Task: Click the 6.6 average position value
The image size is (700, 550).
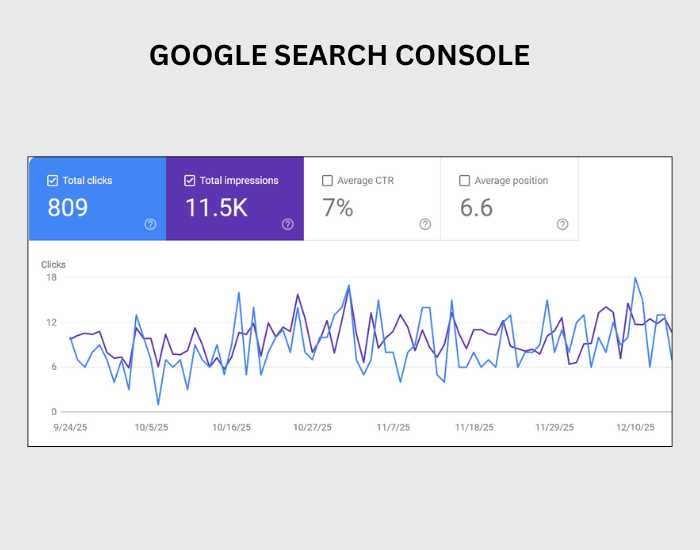Action: point(478,208)
